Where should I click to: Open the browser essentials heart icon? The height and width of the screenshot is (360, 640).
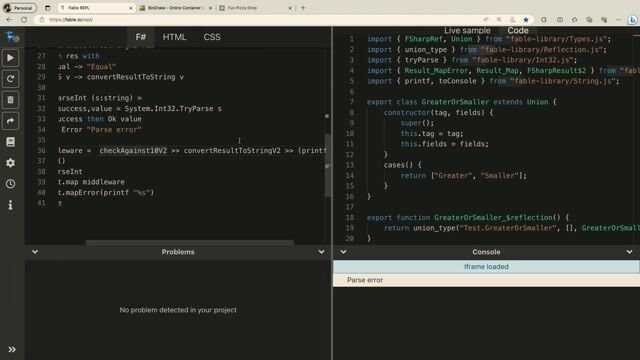[604, 20]
